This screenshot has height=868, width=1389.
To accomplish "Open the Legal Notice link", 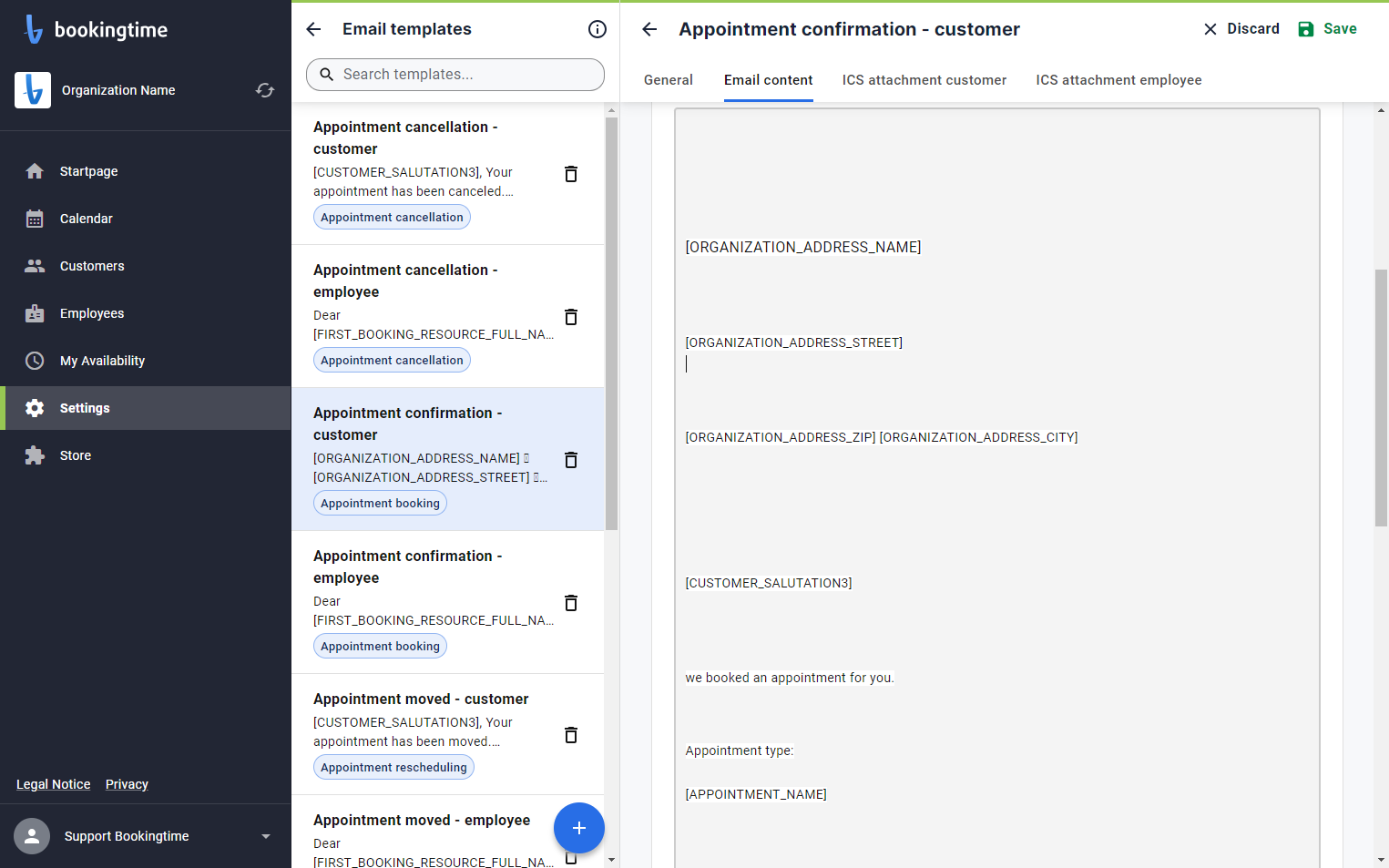I will (54, 784).
